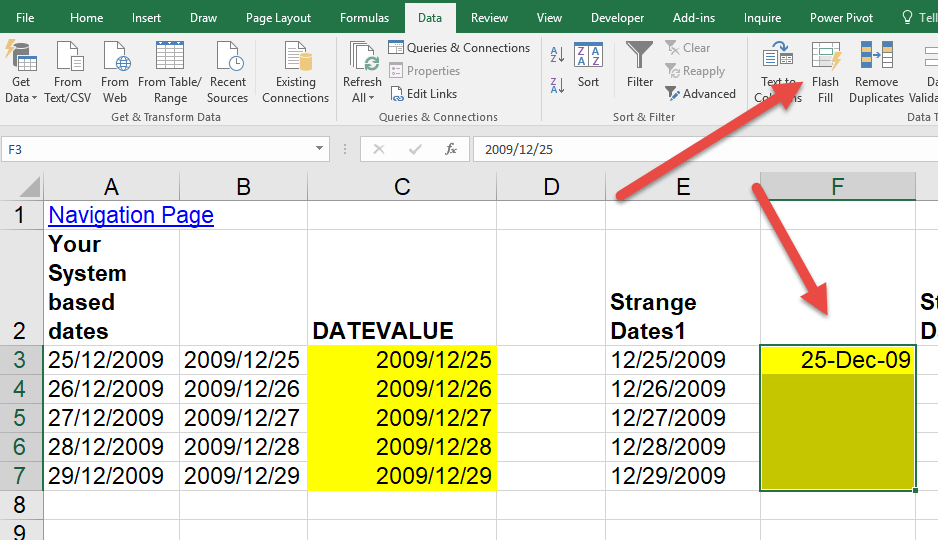Open the Sort dialog
Viewport: 938px width, 540px height.
(x=588, y=65)
